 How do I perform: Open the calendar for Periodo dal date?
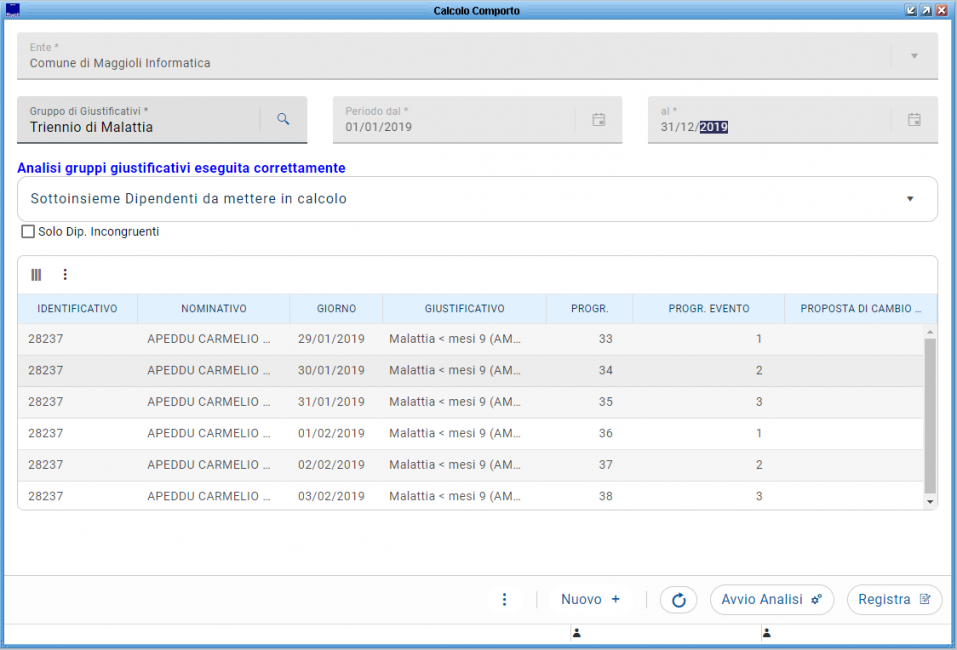pos(598,120)
